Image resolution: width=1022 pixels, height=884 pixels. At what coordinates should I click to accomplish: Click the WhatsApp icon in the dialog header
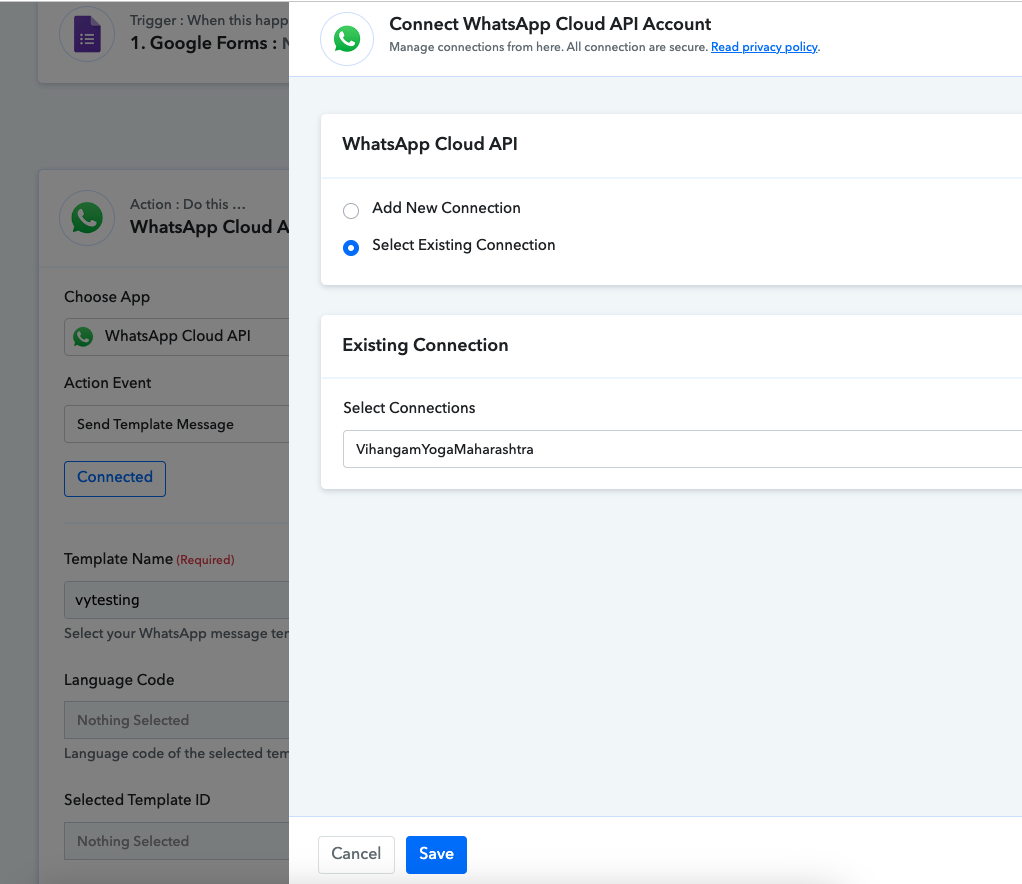tap(347, 39)
